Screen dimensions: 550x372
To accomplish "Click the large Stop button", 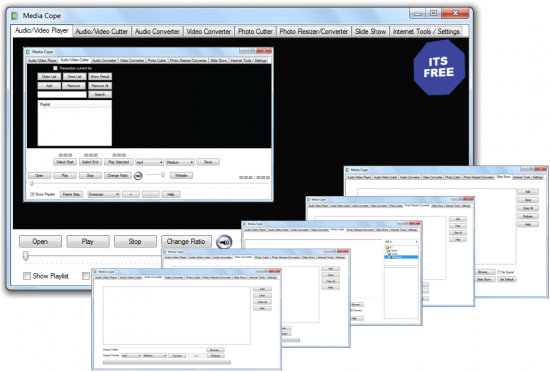I will click(135, 242).
